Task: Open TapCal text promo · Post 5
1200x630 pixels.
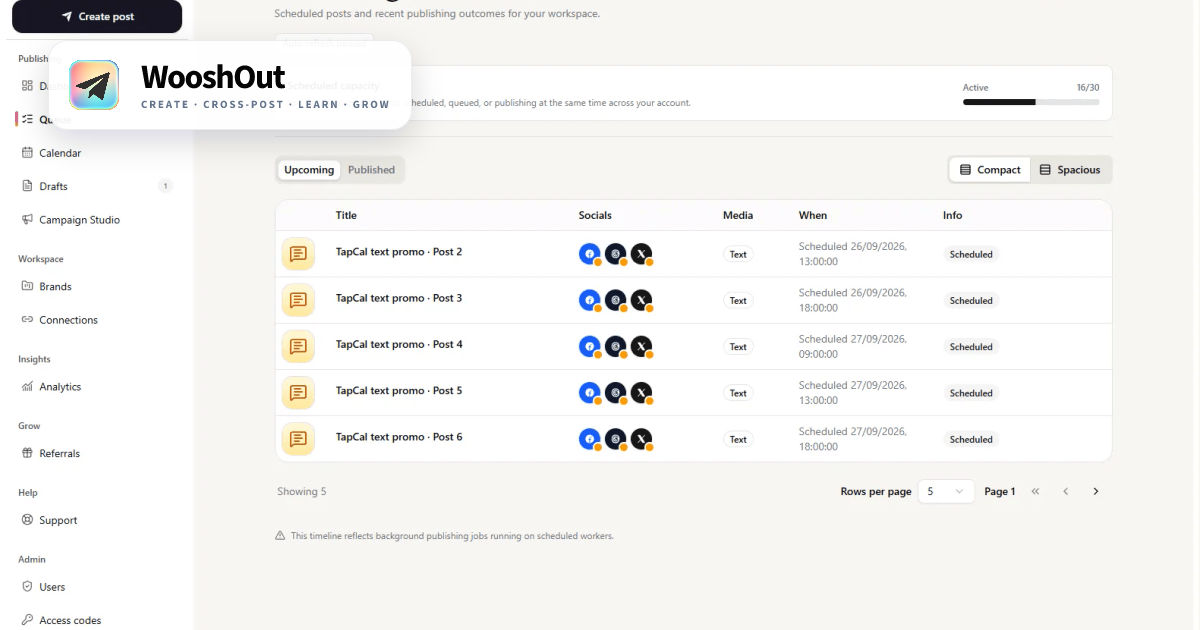Action: coord(399,390)
